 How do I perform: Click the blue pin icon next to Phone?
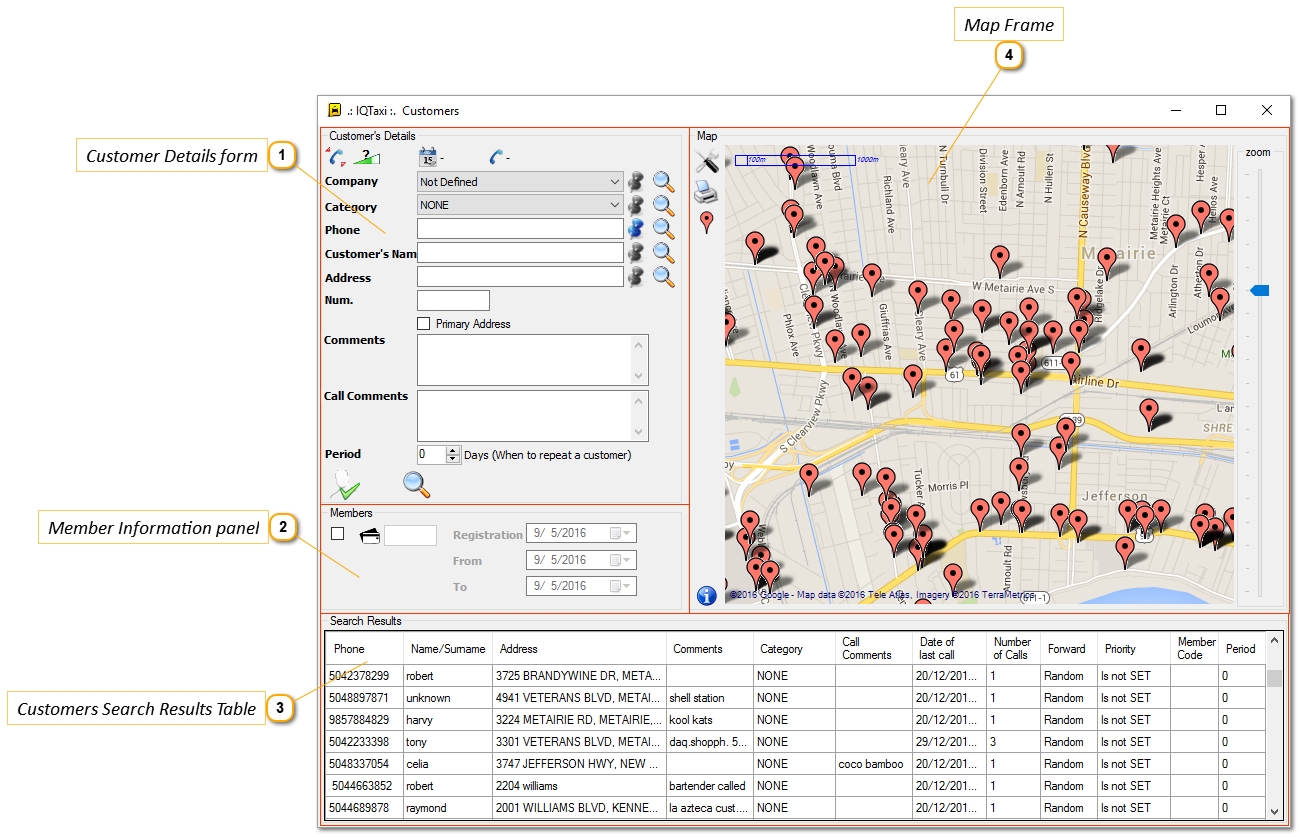pos(636,228)
